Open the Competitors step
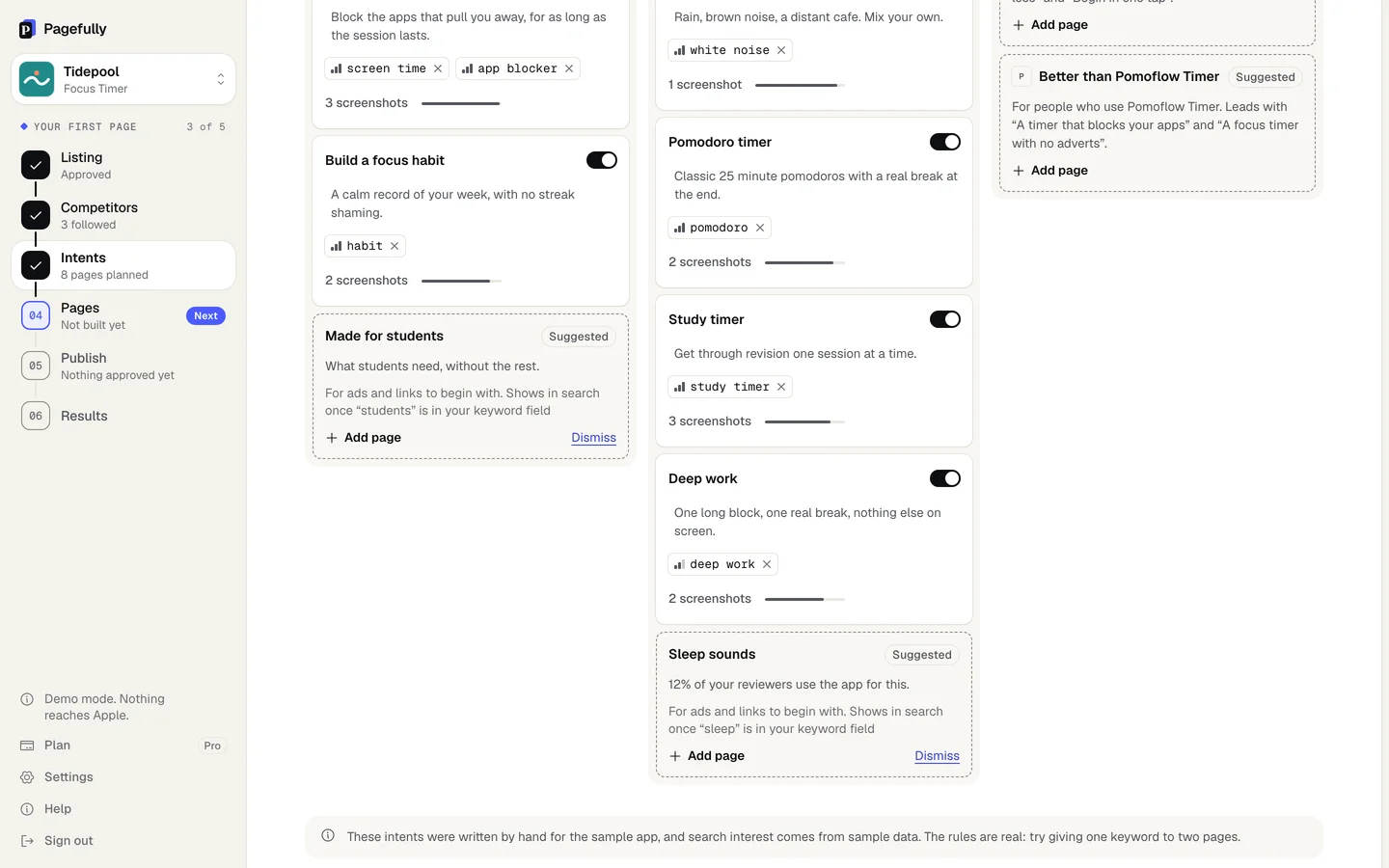 click(123, 215)
